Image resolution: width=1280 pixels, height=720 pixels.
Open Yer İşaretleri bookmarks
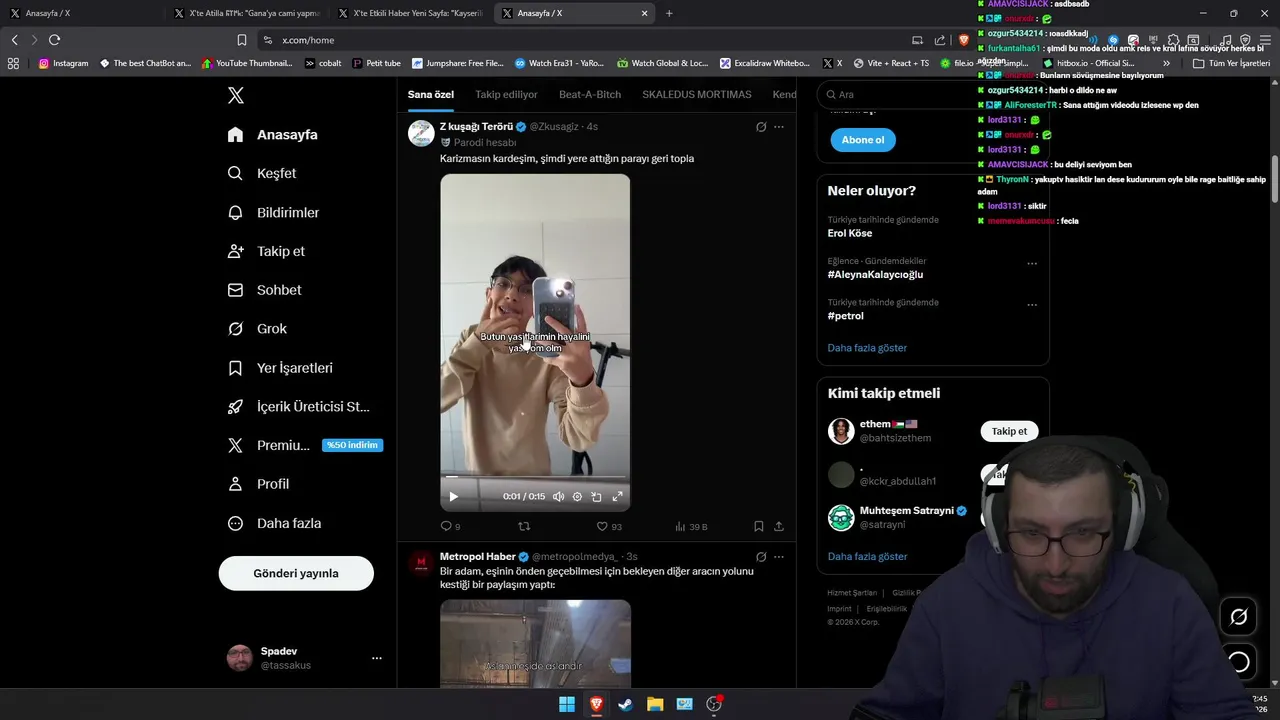280,368
